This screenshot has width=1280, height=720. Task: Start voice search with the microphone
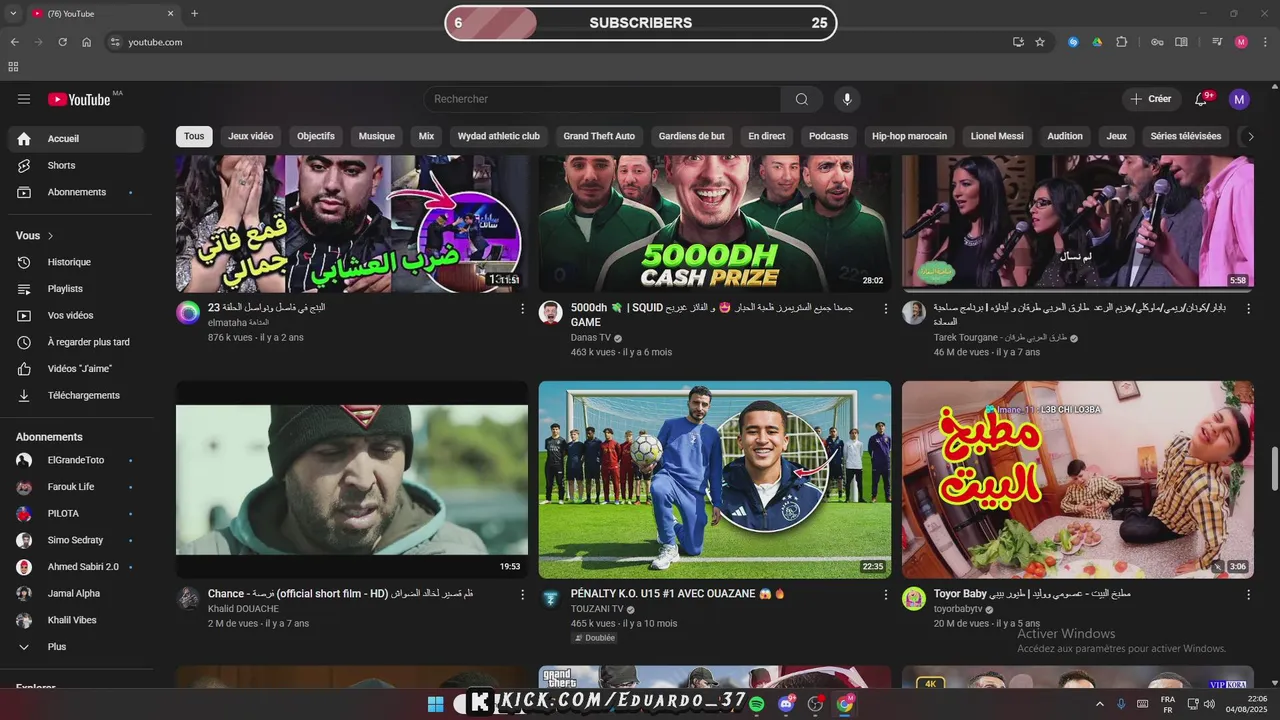(x=847, y=99)
